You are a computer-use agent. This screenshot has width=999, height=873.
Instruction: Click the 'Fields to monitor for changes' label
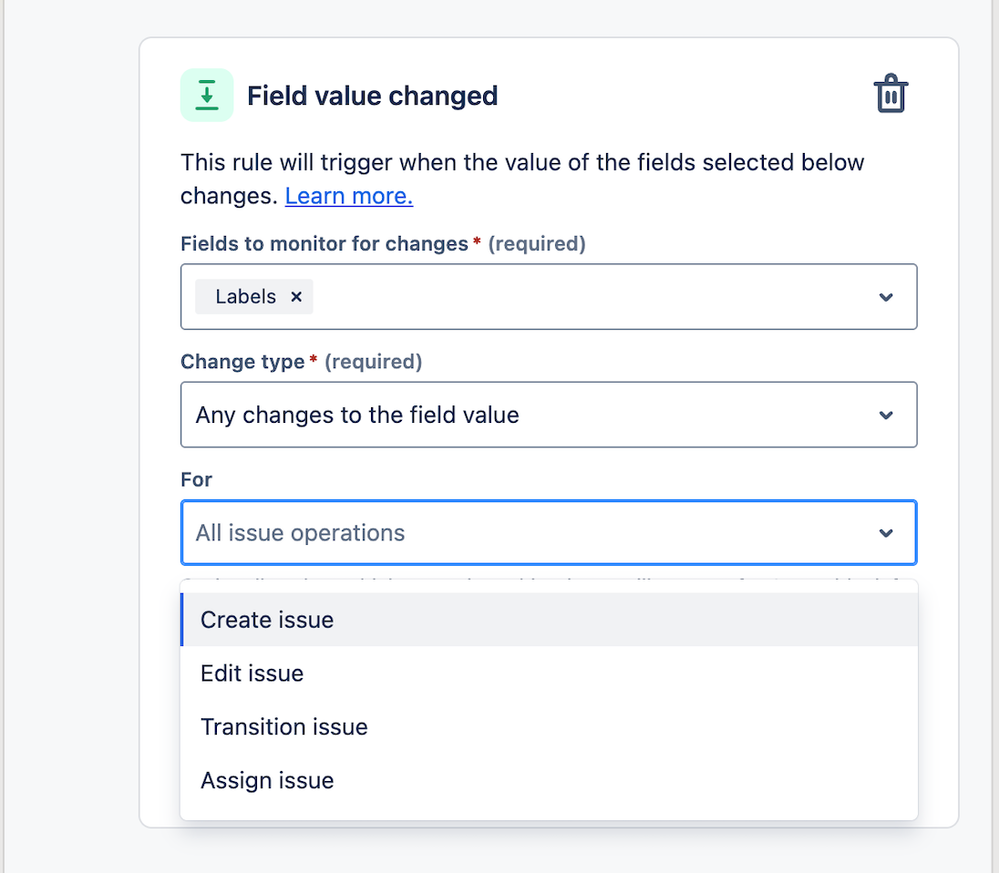(x=324, y=244)
